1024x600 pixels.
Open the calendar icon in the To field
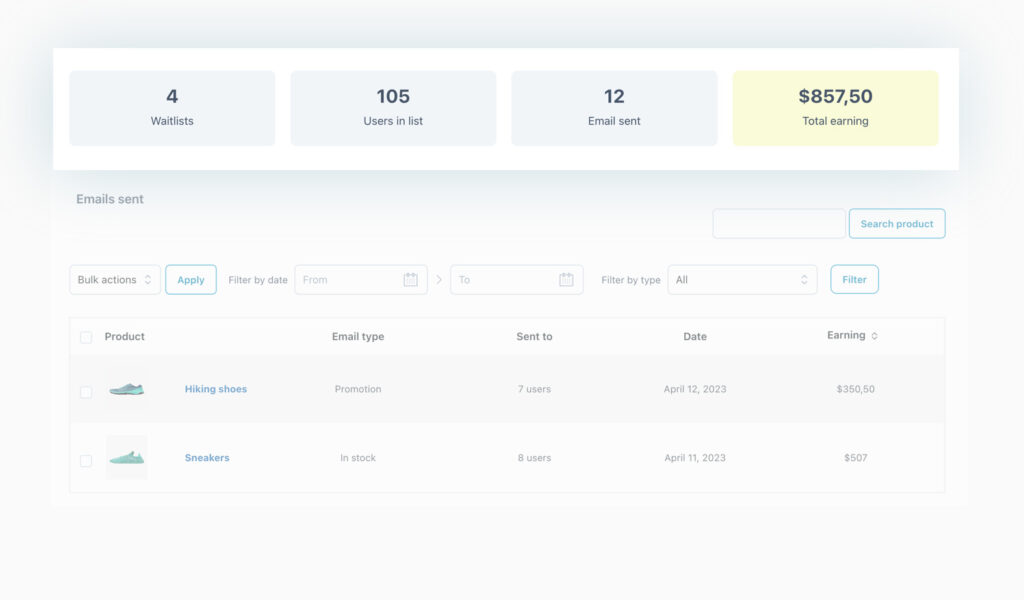pyautogui.click(x=566, y=280)
